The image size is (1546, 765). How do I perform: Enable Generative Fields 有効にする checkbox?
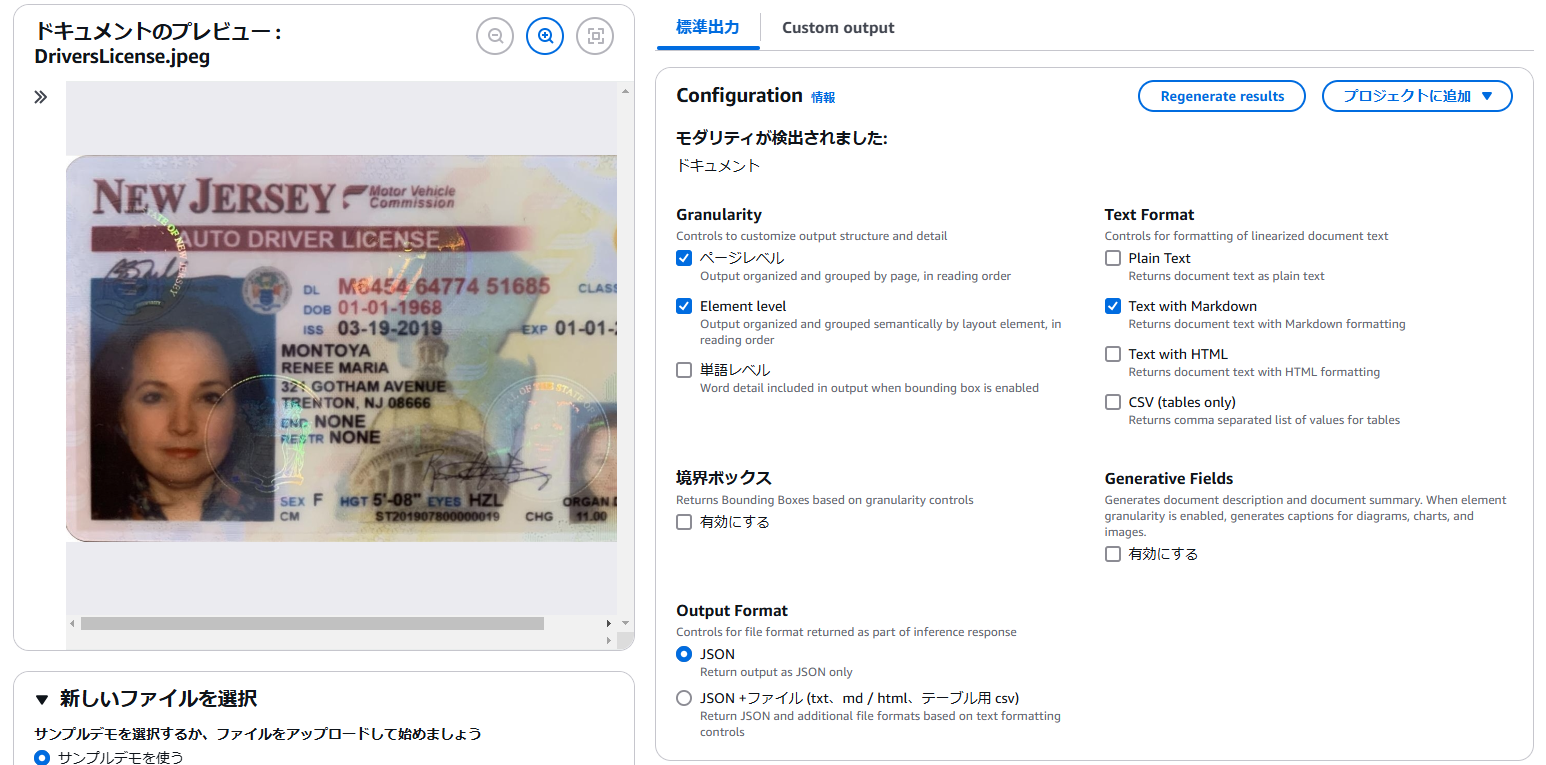tap(1113, 554)
